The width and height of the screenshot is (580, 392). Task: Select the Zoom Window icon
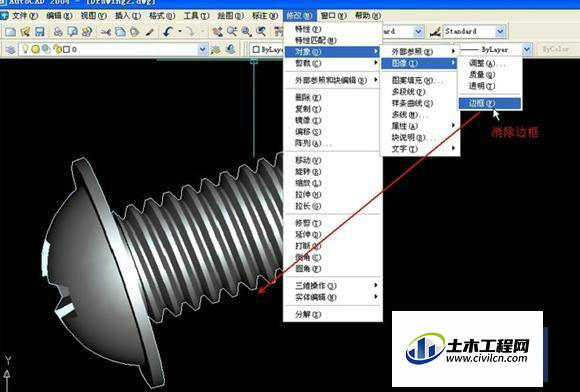[246, 32]
